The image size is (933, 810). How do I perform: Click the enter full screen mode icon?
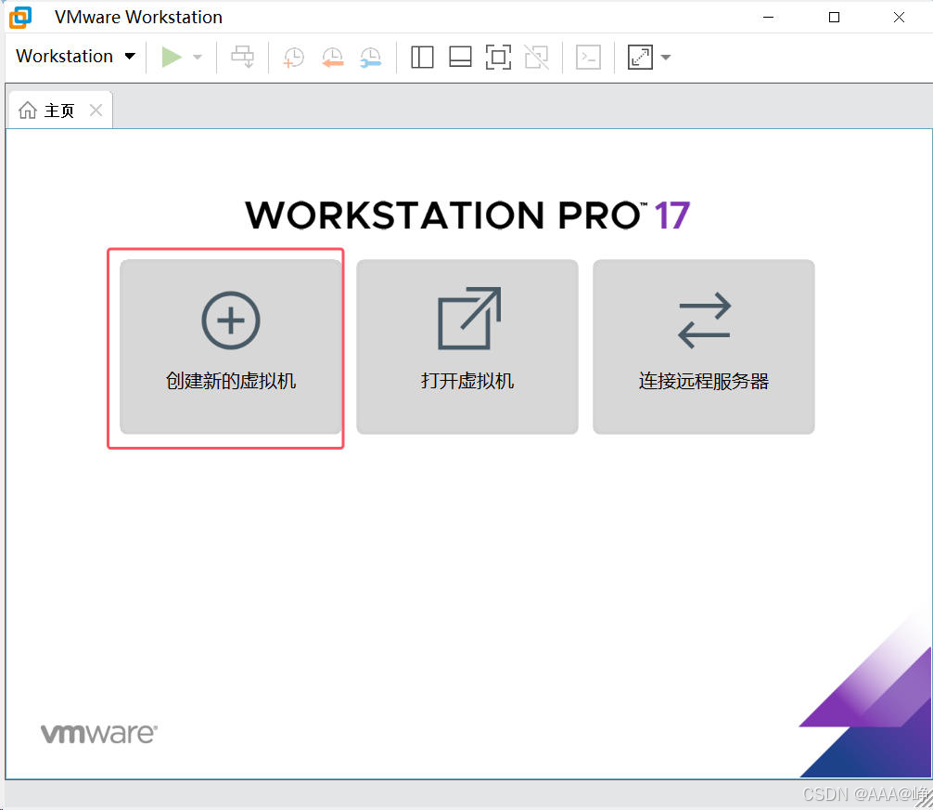[498, 57]
